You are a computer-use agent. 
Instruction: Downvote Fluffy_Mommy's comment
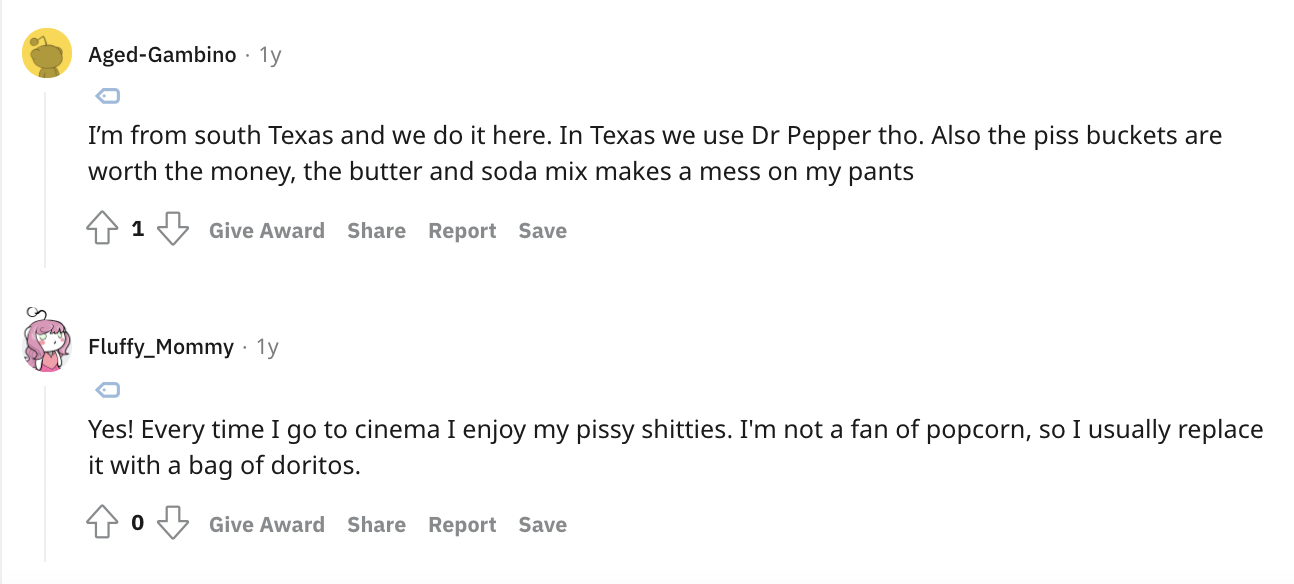coord(174,524)
